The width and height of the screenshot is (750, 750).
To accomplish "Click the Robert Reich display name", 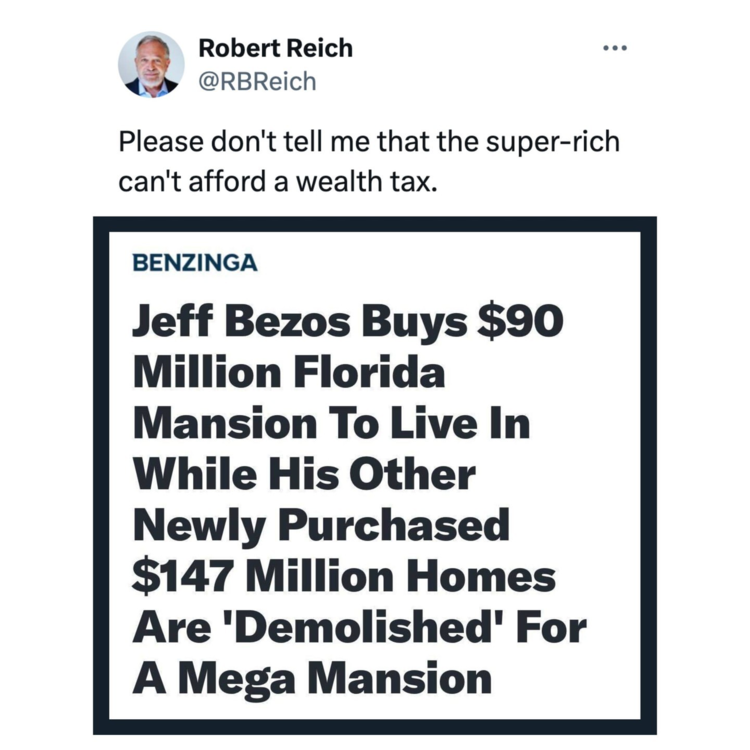I will pos(275,47).
